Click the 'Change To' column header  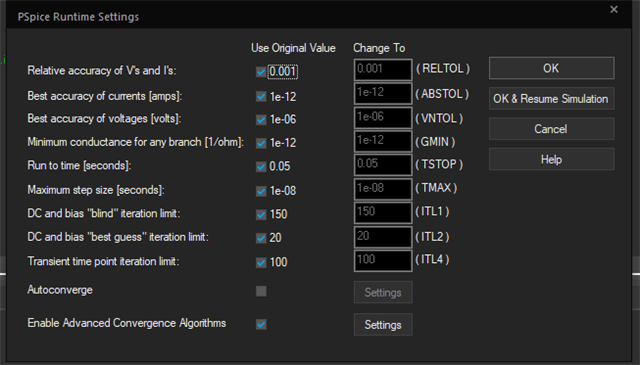379,48
